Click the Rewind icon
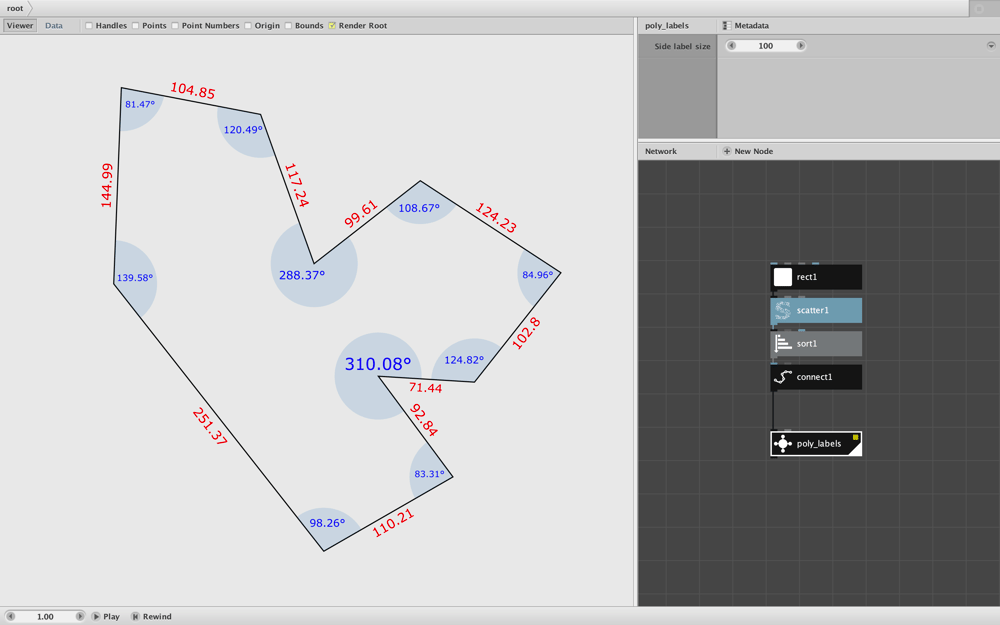This screenshot has width=1000, height=625. (x=135, y=617)
